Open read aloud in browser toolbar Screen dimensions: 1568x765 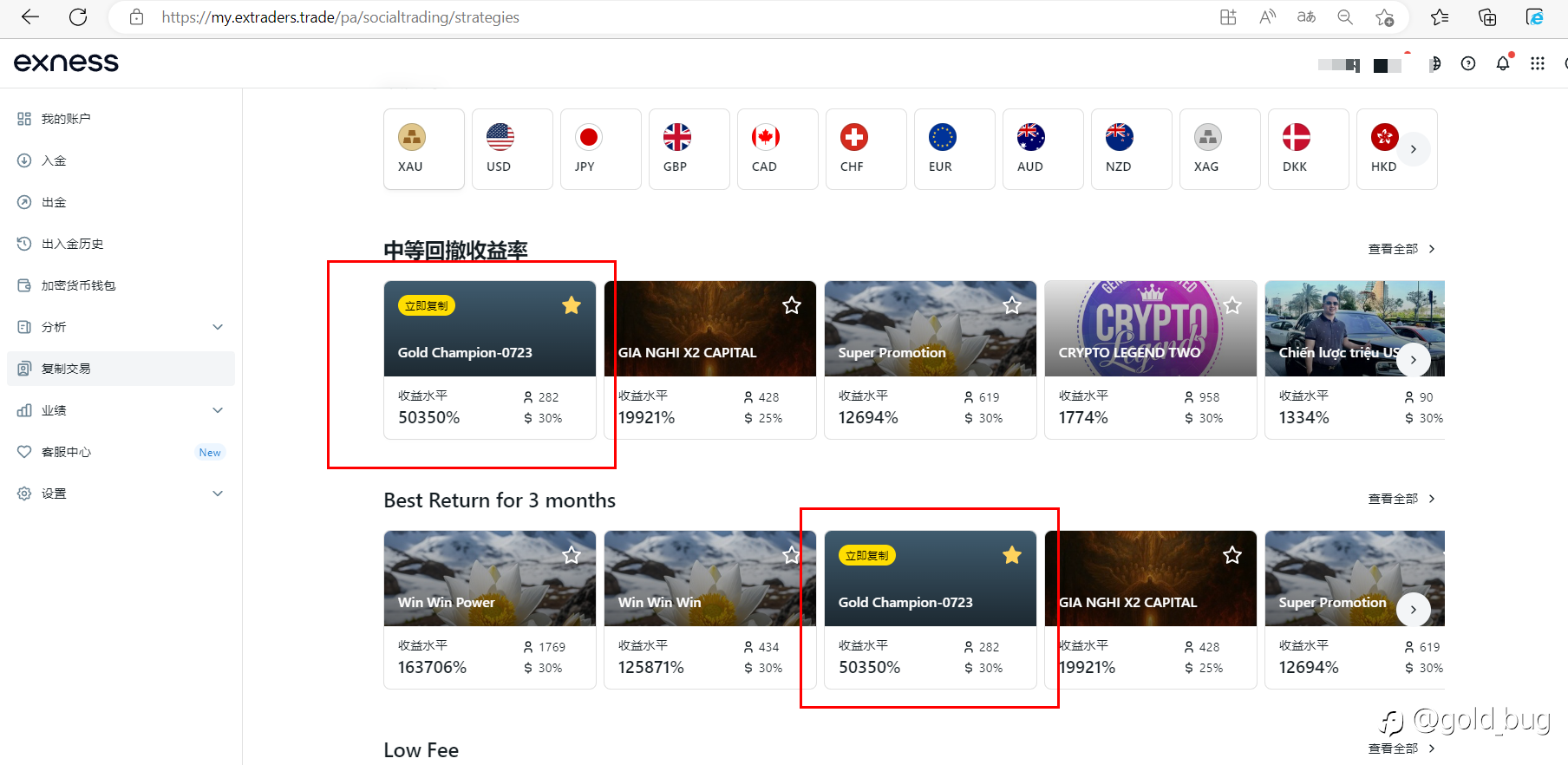(1267, 16)
